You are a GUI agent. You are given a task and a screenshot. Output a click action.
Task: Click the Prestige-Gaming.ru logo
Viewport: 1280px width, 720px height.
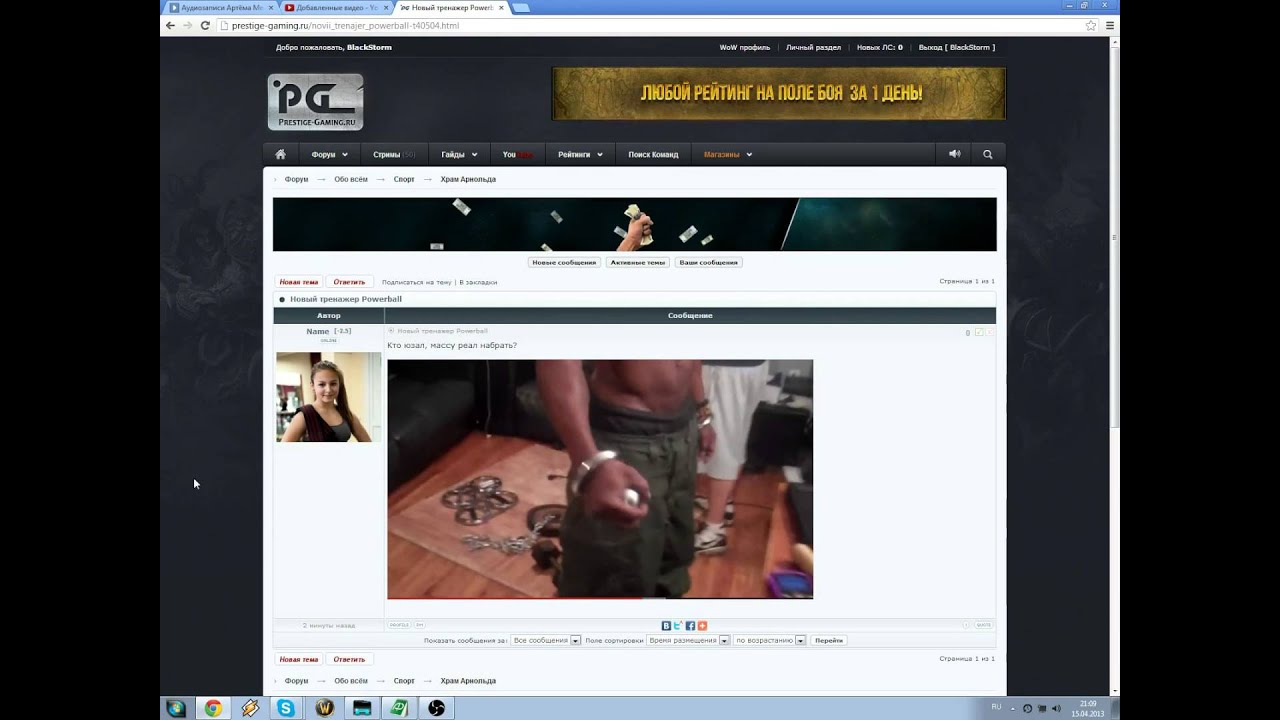tap(315, 102)
